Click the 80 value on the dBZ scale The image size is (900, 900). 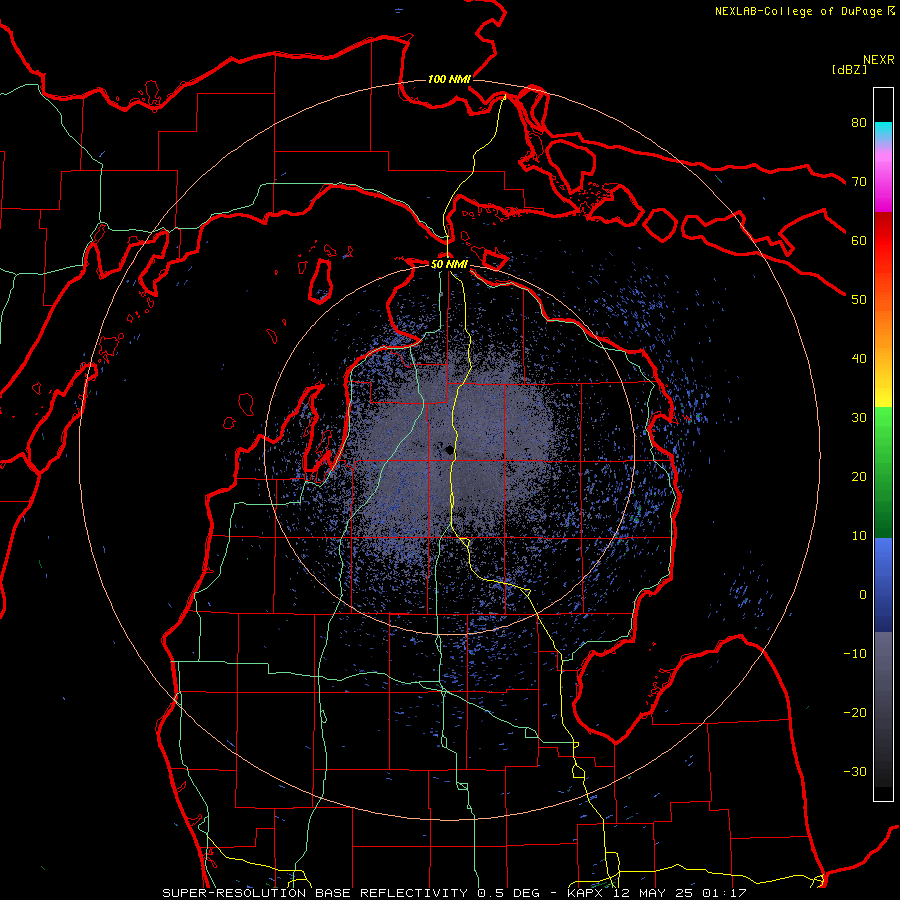pyautogui.click(x=859, y=123)
